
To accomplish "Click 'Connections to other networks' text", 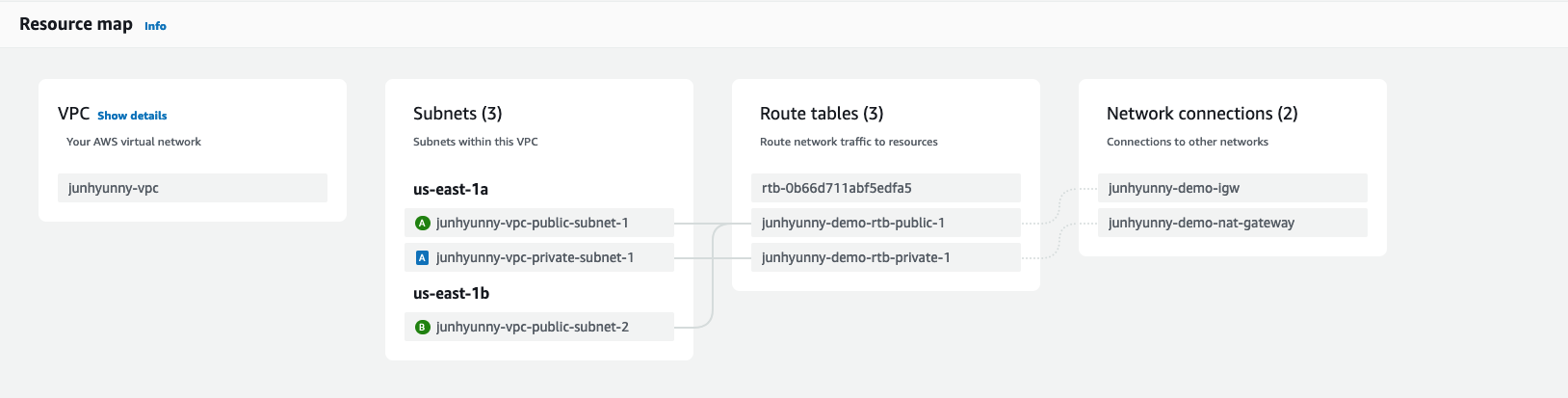I will (1188, 142).
